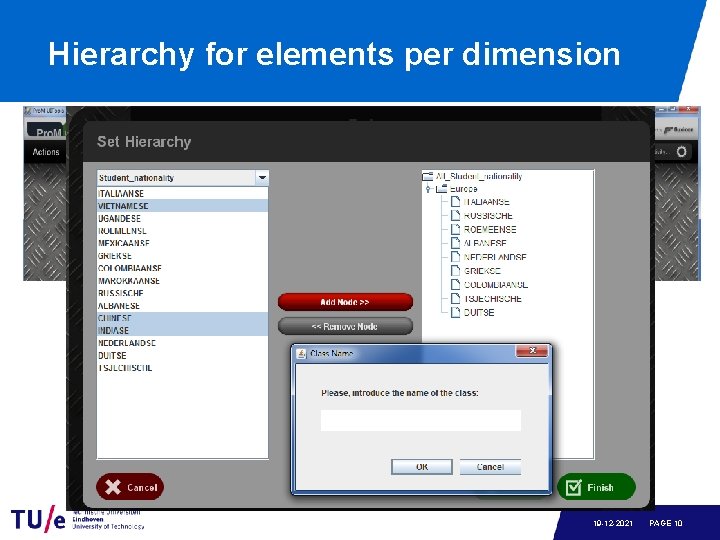Select GRIEKSE in the left list
The image size is (720, 540).
pyautogui.click(x=182, y=256)
